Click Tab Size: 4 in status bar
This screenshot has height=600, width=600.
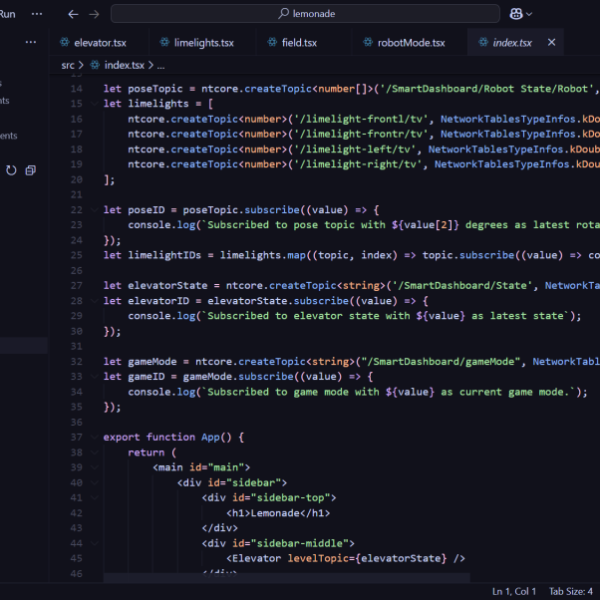click(x=571, y=591)
